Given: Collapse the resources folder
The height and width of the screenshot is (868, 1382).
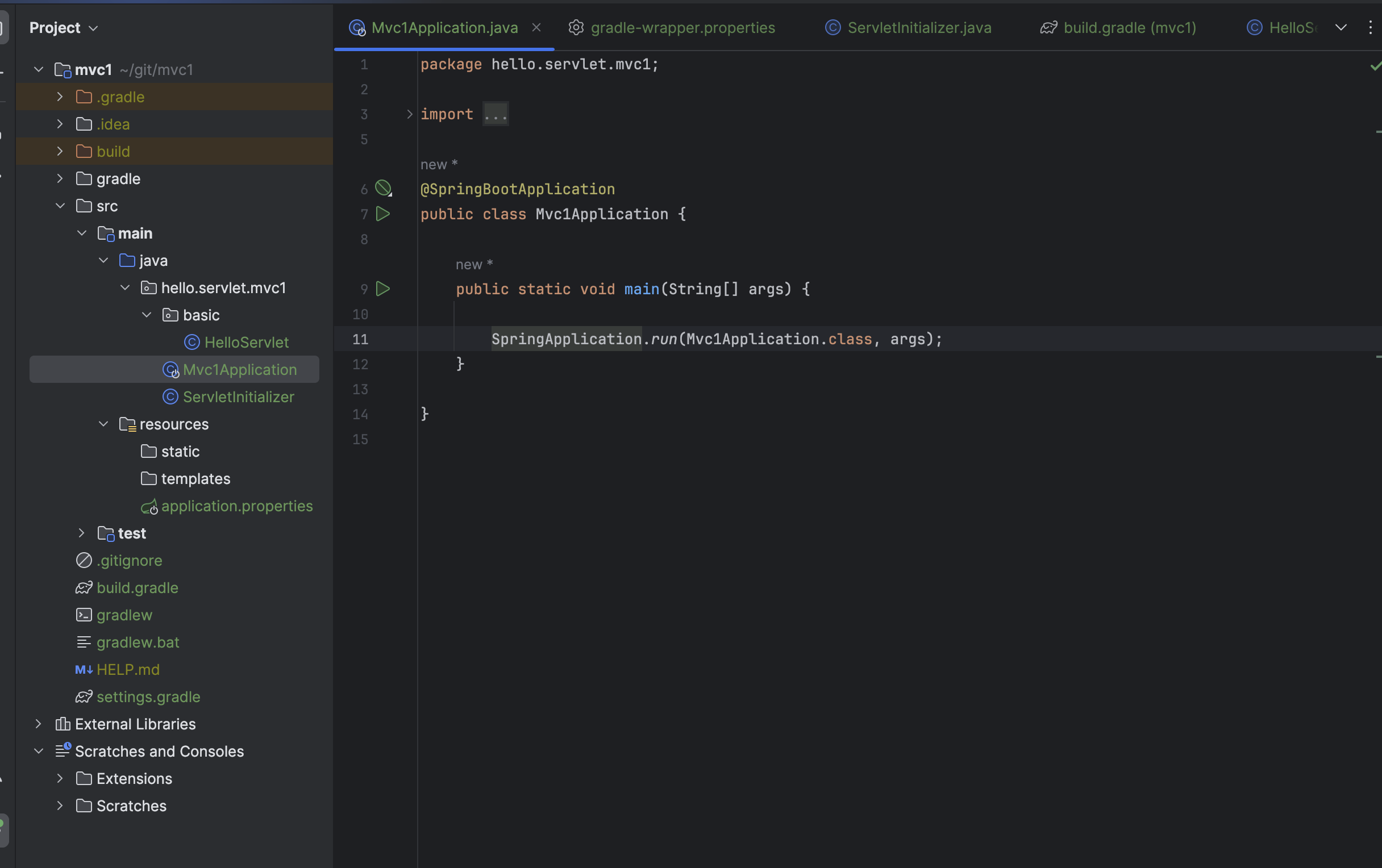Looking at the screenshot, I should 103,424.
